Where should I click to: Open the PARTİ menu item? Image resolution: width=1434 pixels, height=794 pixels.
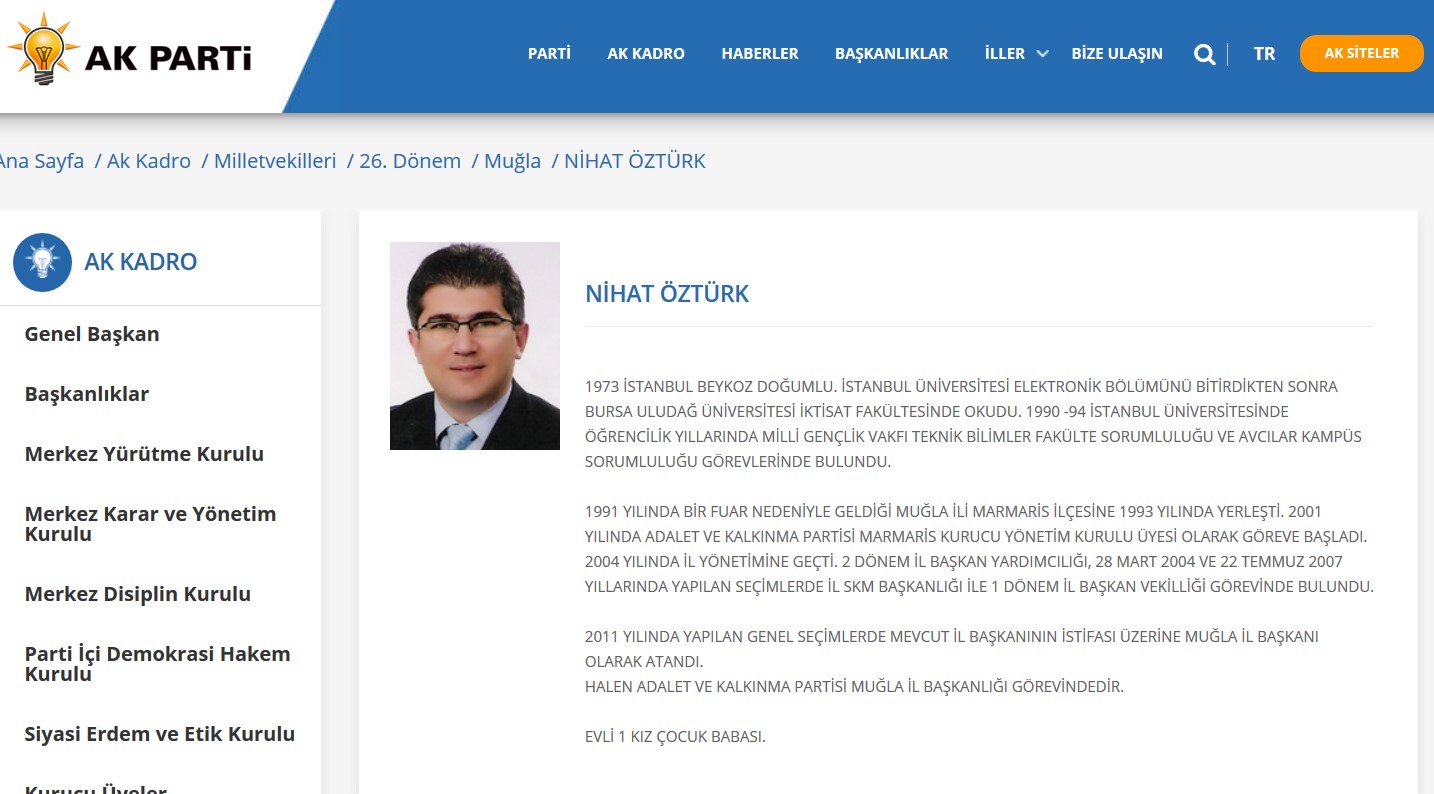click(x=549, y=54)
